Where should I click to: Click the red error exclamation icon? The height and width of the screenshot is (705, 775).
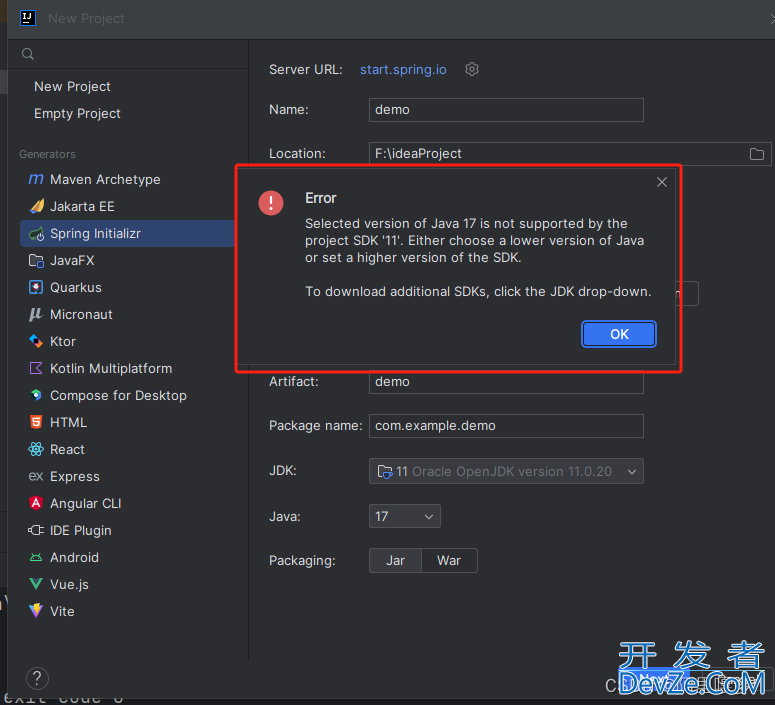(x=271, y=203)
